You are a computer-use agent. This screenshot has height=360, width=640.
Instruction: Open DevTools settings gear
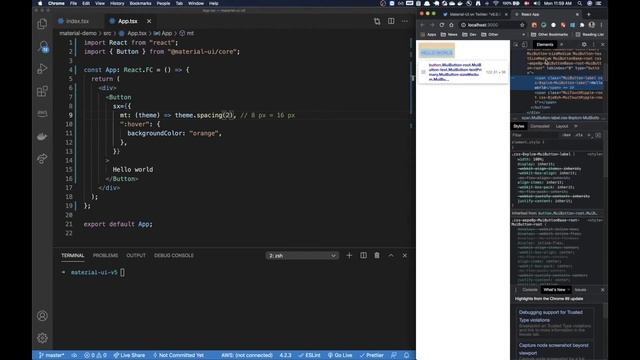[584, 44]
